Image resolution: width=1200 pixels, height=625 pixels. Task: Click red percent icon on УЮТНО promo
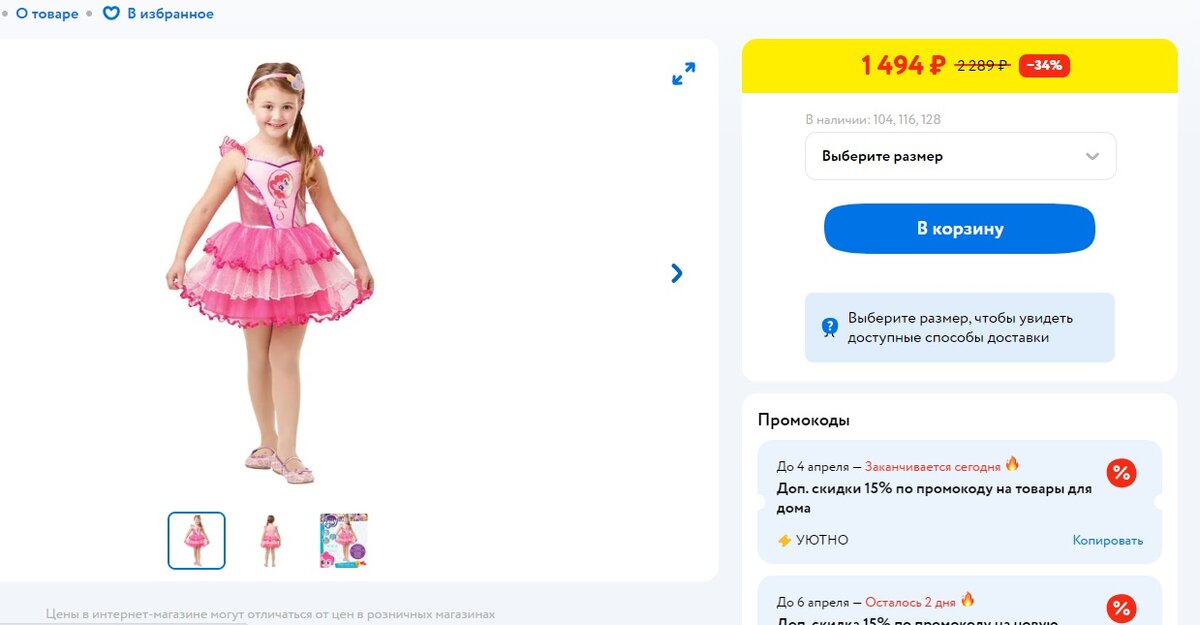point(1122,473)
